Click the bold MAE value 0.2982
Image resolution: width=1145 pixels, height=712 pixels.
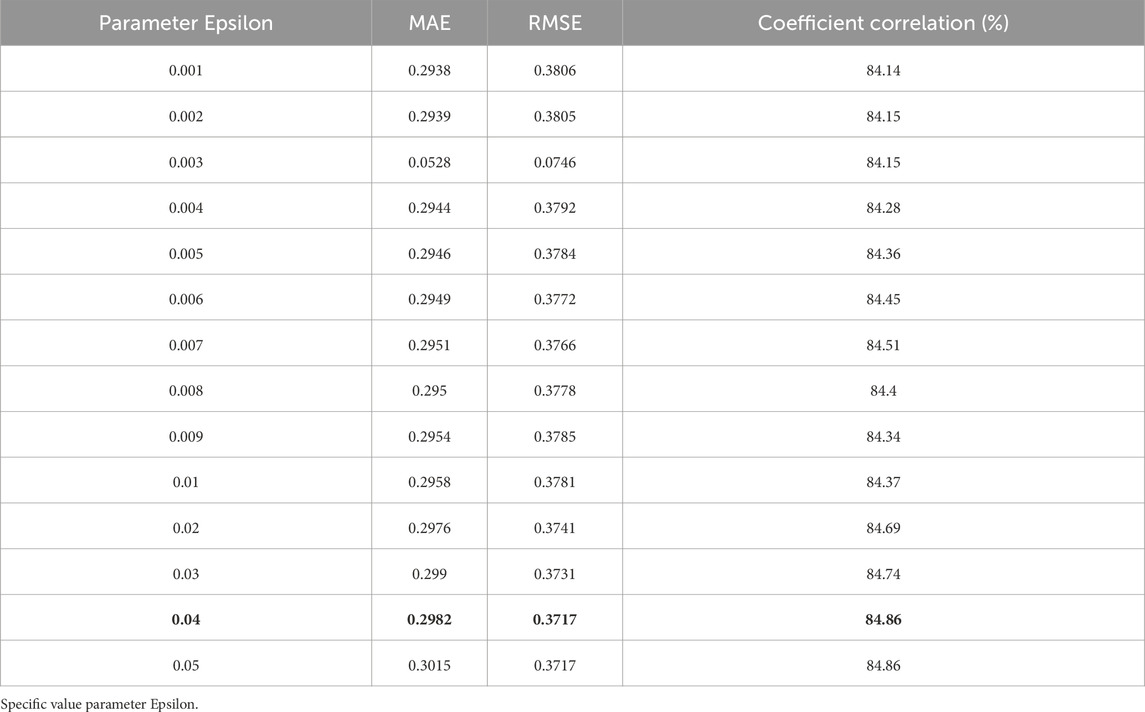[x=429, y=619]
